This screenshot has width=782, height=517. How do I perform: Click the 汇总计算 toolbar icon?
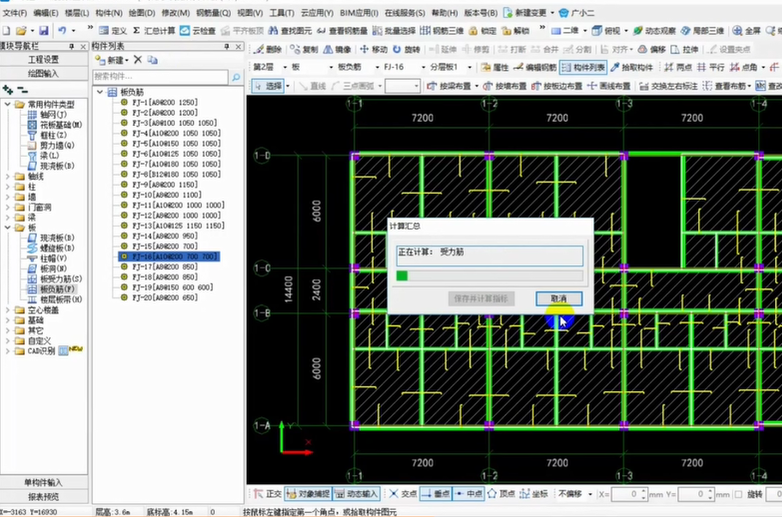click(152, 31)
